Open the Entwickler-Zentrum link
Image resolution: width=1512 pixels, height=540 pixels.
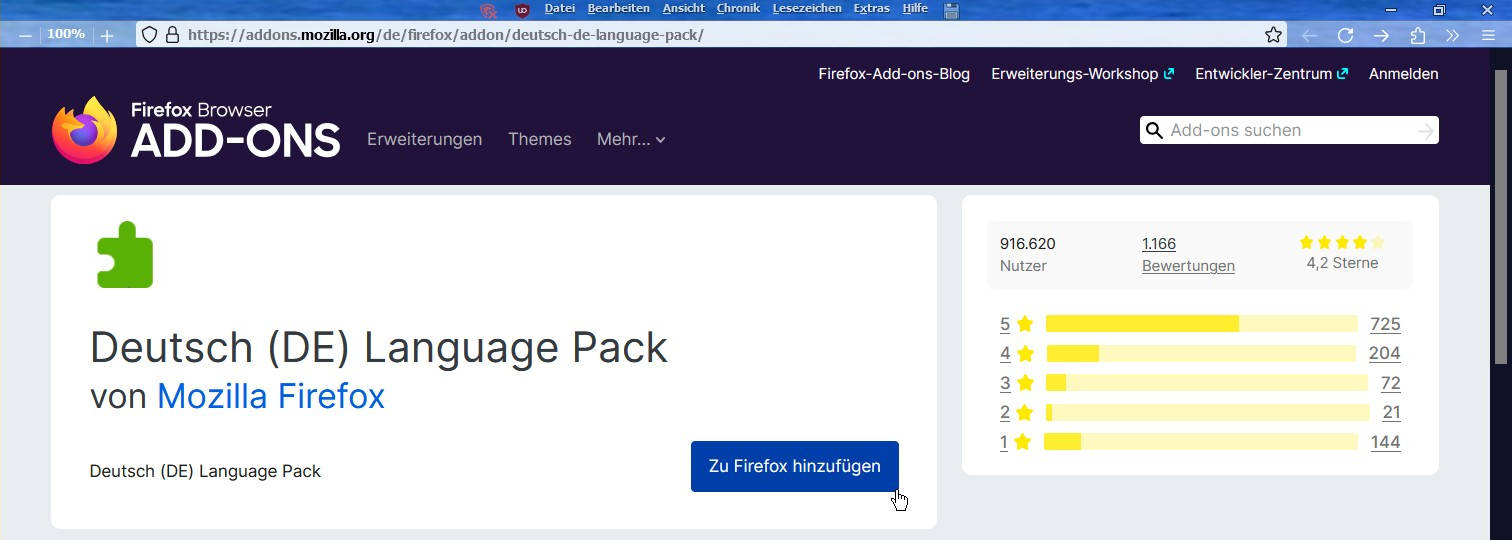tap(1271, 74)
